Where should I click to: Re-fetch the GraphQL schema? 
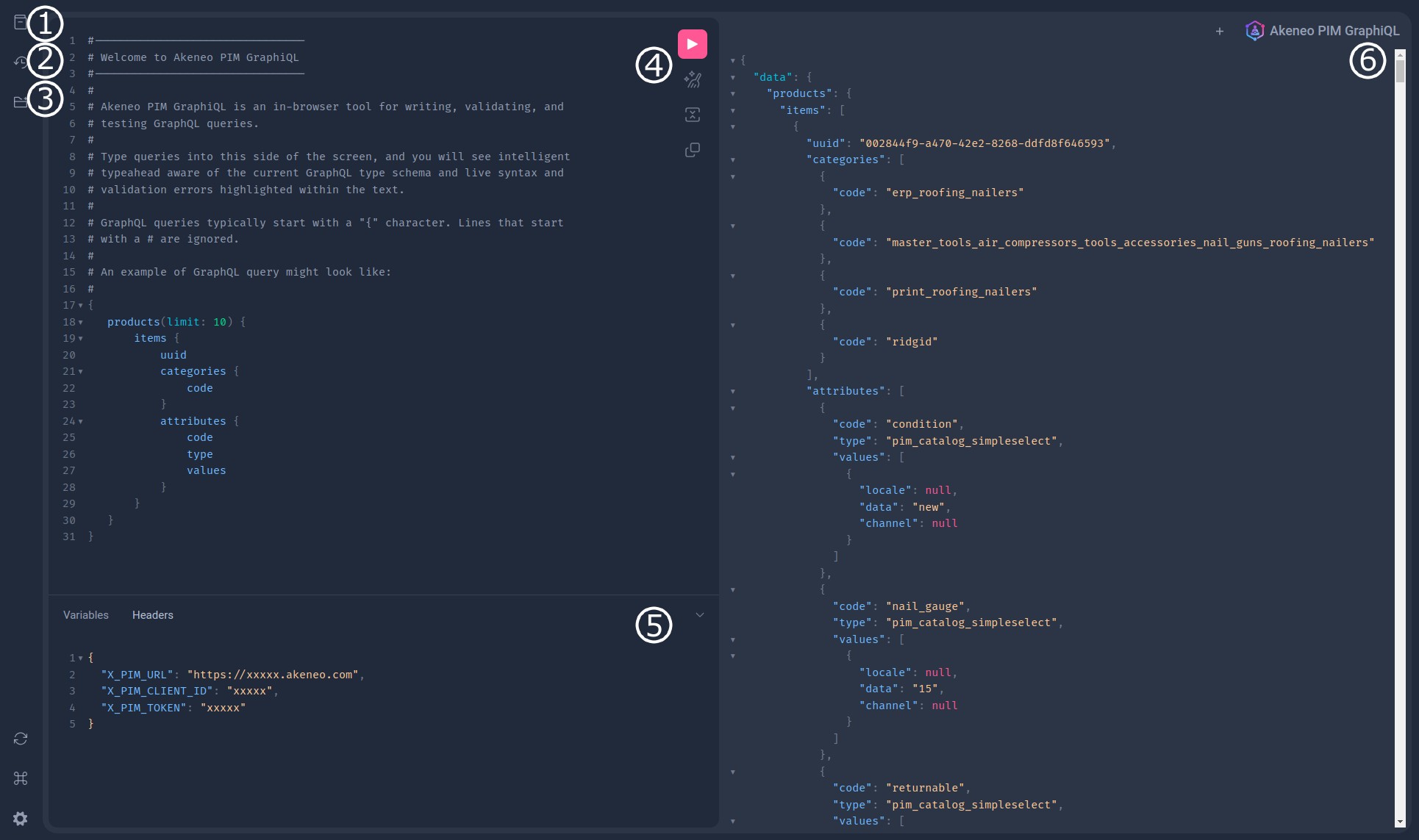pyautogui.click(x=20, y=738)
